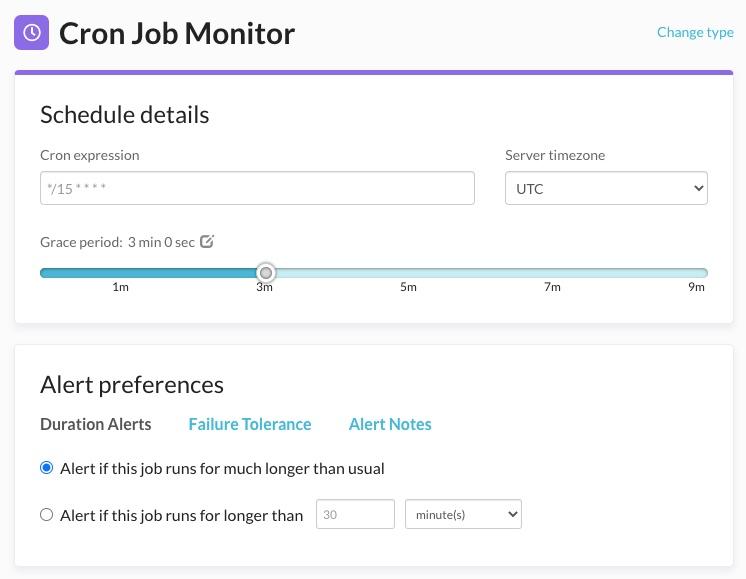Set grace period slider to 5m mark
The height and width of the screenshot is (579, 746).
[408, 273]
